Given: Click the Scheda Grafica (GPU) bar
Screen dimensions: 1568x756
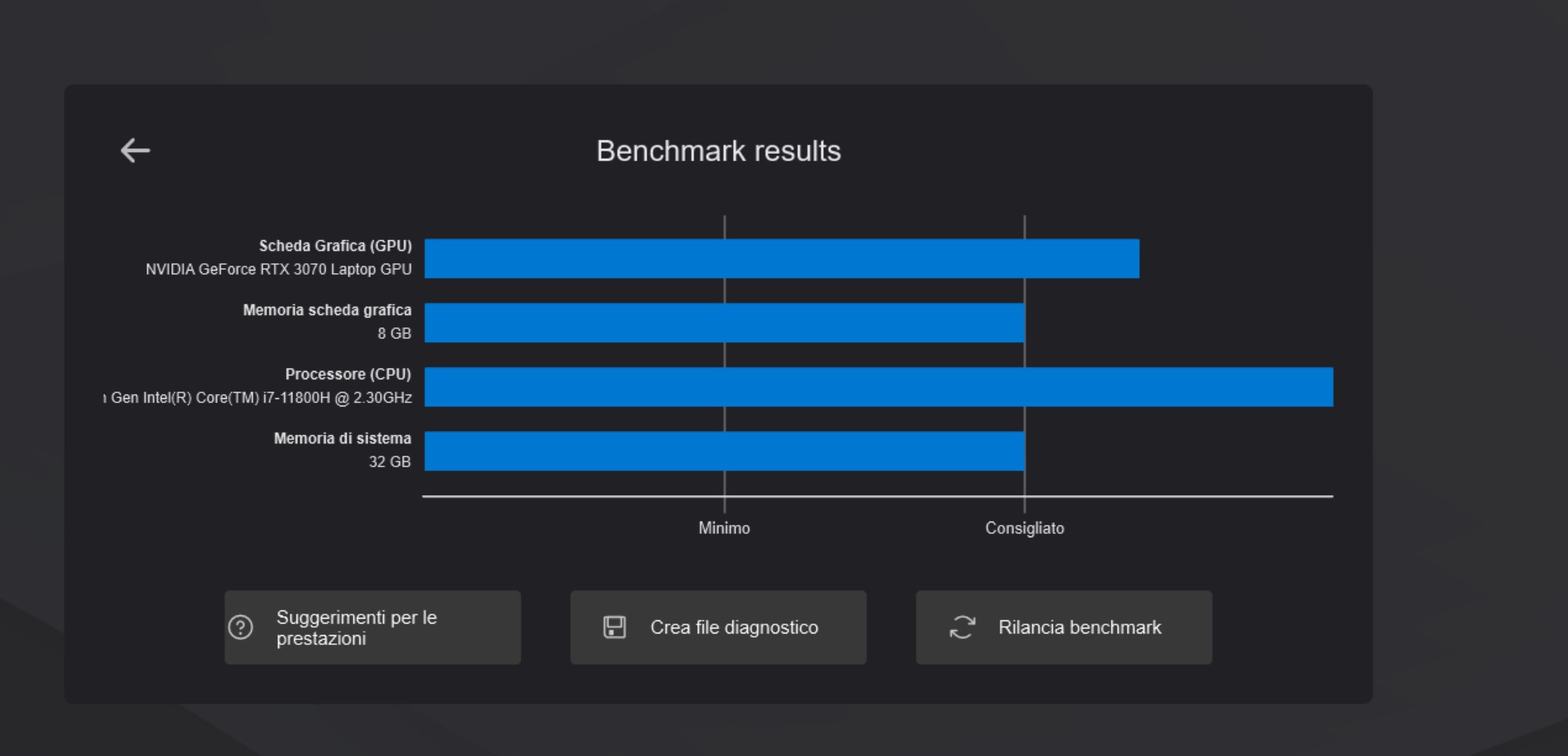Looking at the screenshot, I should (x=782, y=258).
